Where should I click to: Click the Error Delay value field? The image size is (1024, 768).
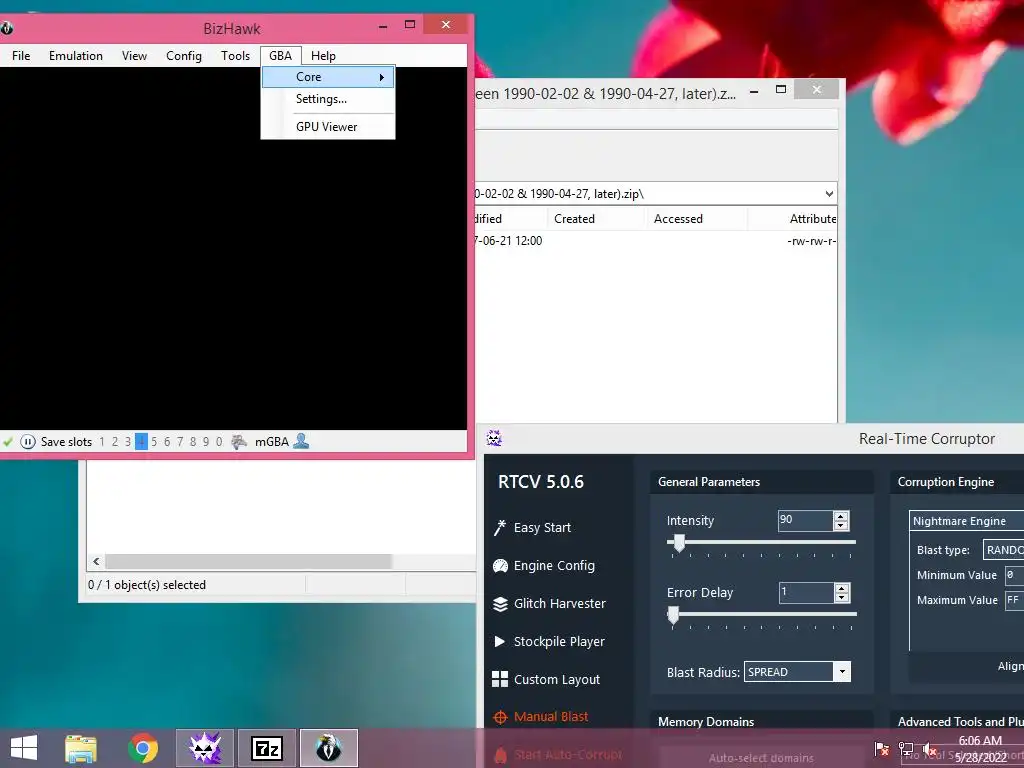click(805, 592)
